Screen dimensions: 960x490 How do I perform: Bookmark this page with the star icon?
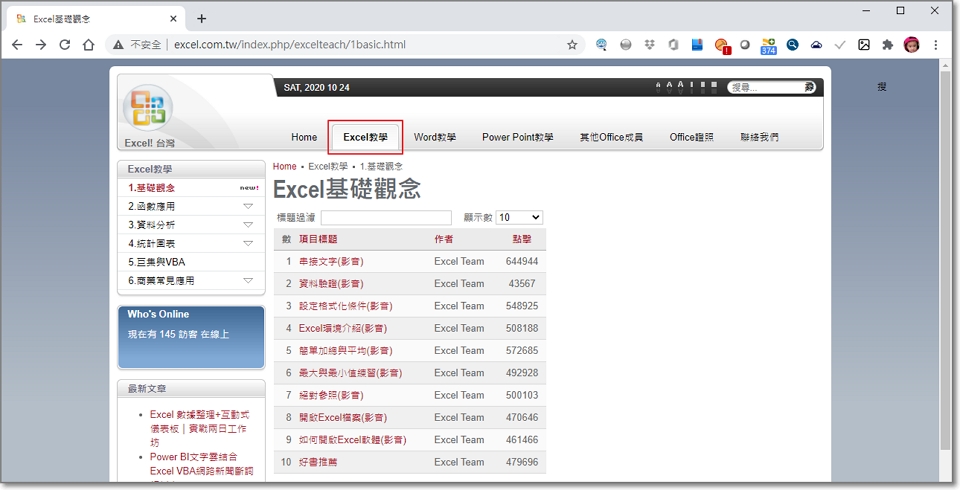(x=572, y=45)
